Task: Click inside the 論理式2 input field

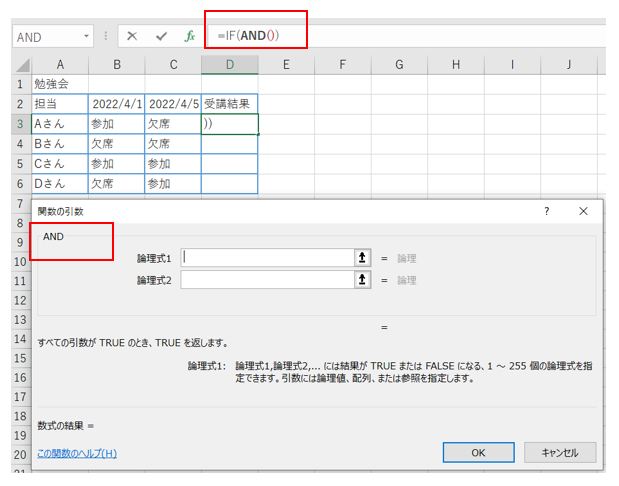Action: click(265, 280)
